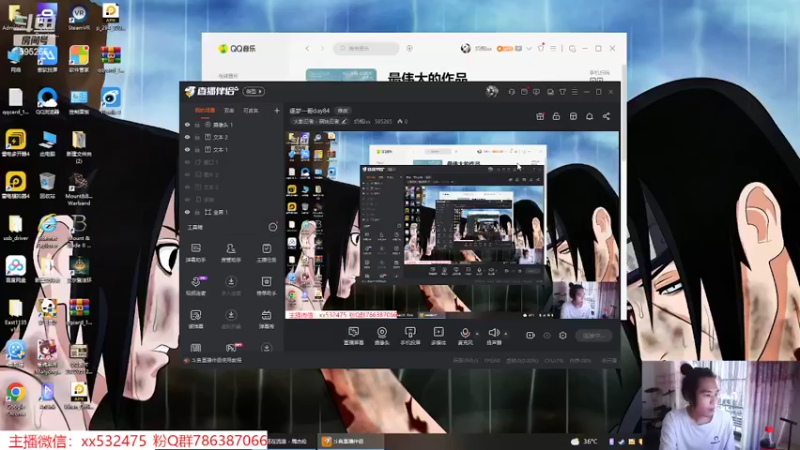The image size is (800, 450).
Task: Open the mode switch pill beside 直播伴侣 logo
Action: pyautogui.click(x=254, y=92)
